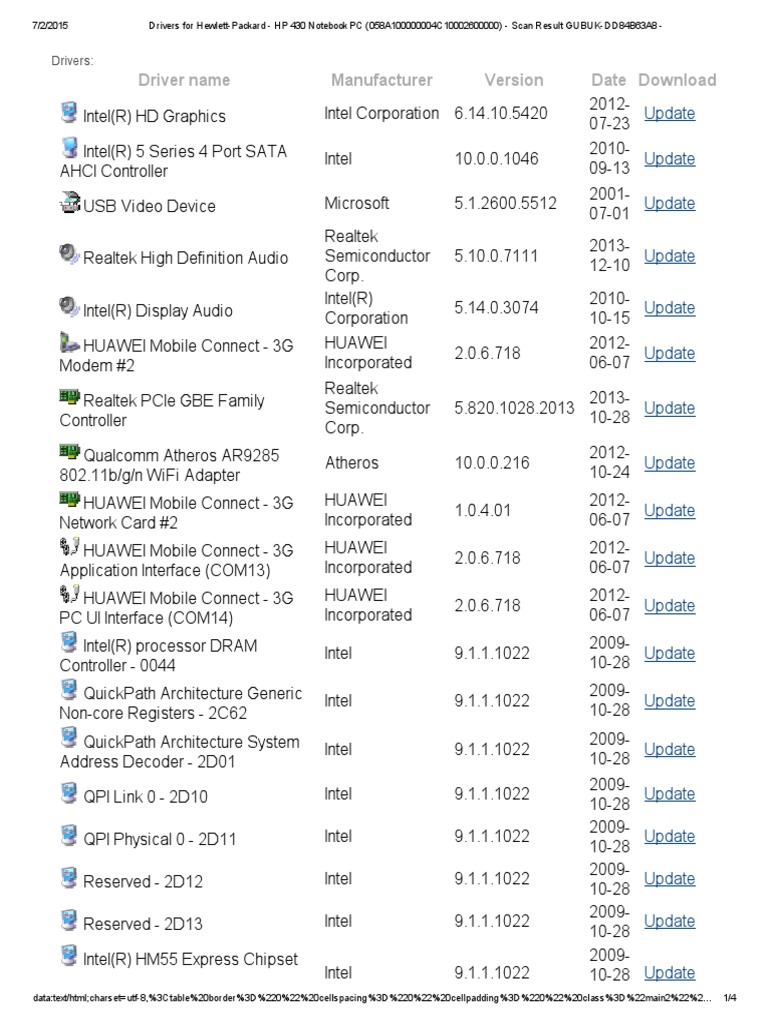
Task: Click the HUAWEI Application Interface COM13 port icon
Action: tap(69, 548)
